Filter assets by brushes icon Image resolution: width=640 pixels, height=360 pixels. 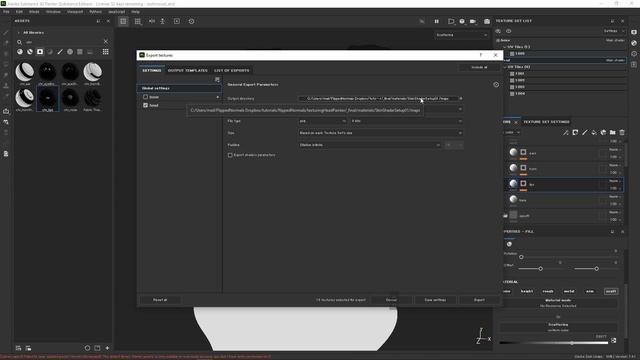point(60,52)
